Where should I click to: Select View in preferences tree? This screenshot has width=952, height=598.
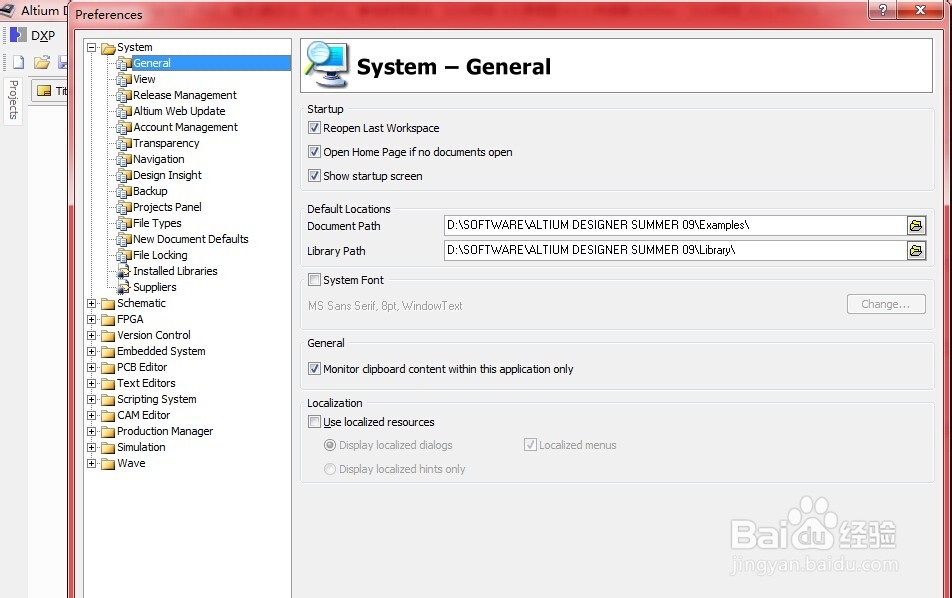coord(144,79)
